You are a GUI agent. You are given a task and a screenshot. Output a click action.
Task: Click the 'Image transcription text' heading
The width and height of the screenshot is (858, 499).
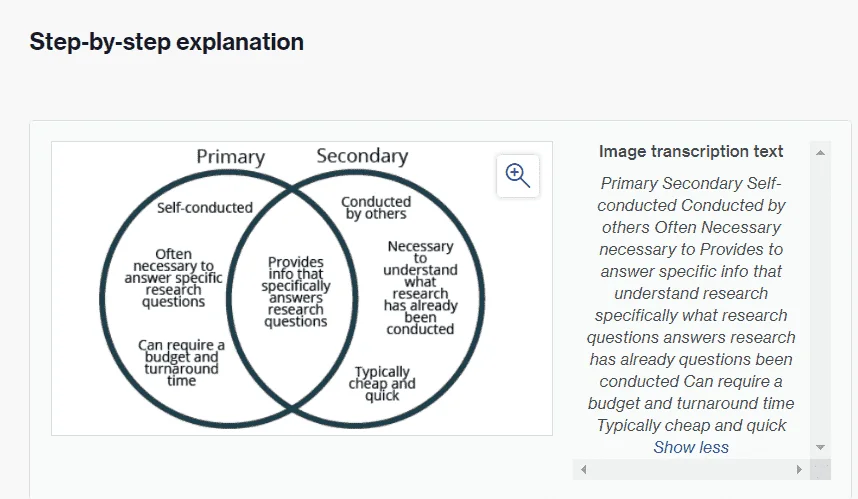691,152
